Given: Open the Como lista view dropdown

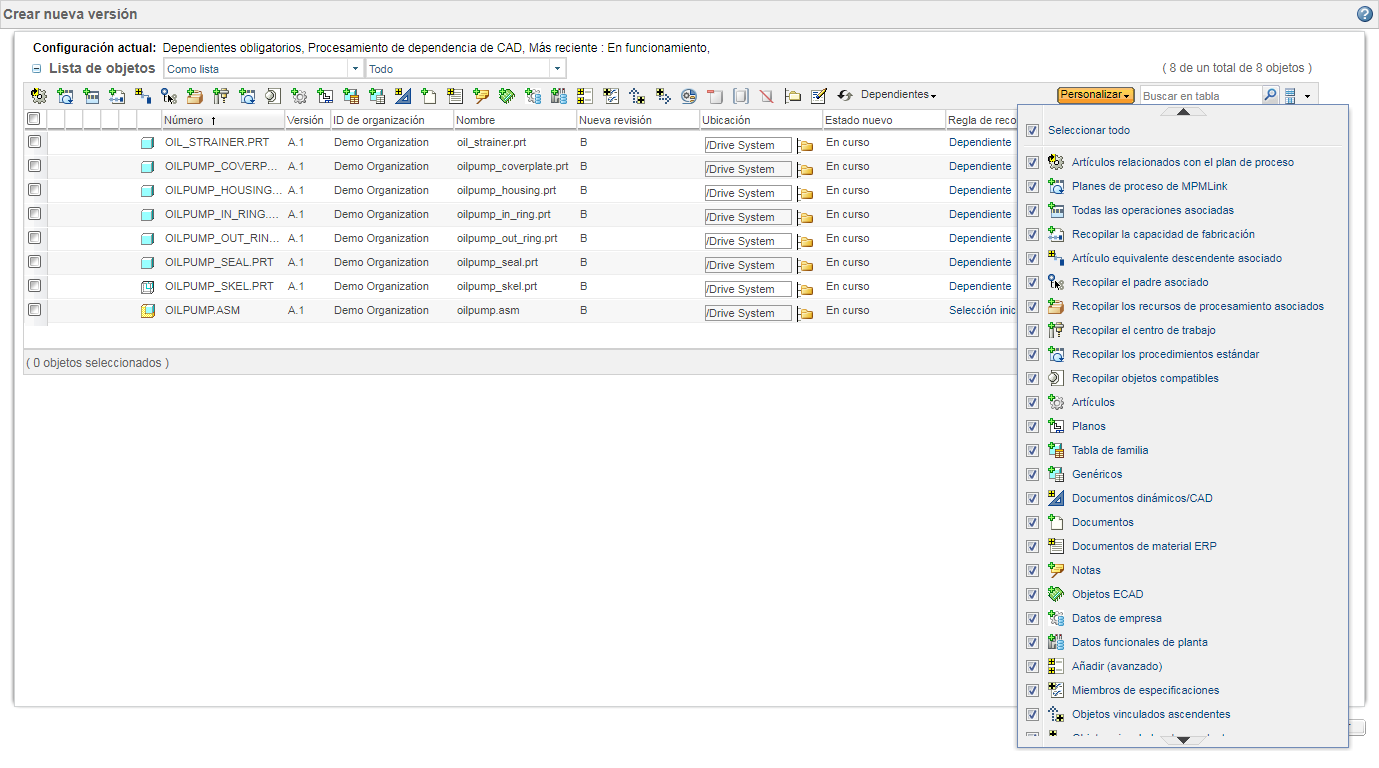Looking at the screenshot, I should tap(354, 69).
